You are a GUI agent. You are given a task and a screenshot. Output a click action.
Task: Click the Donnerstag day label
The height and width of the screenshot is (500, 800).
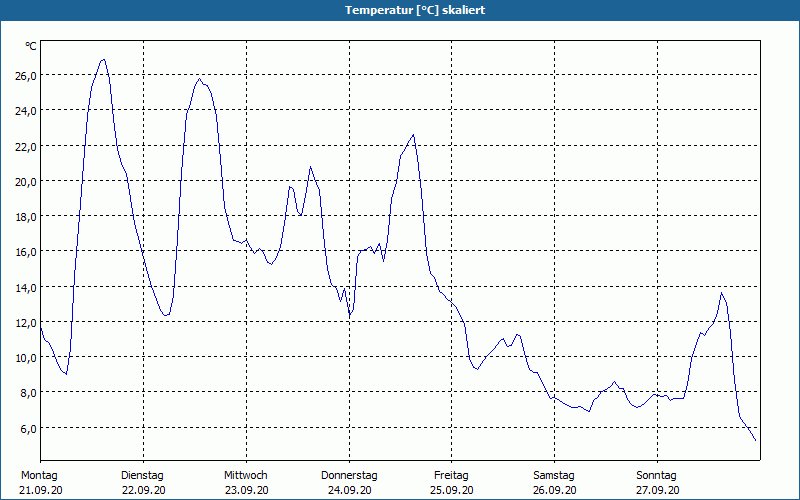[349, 476]
